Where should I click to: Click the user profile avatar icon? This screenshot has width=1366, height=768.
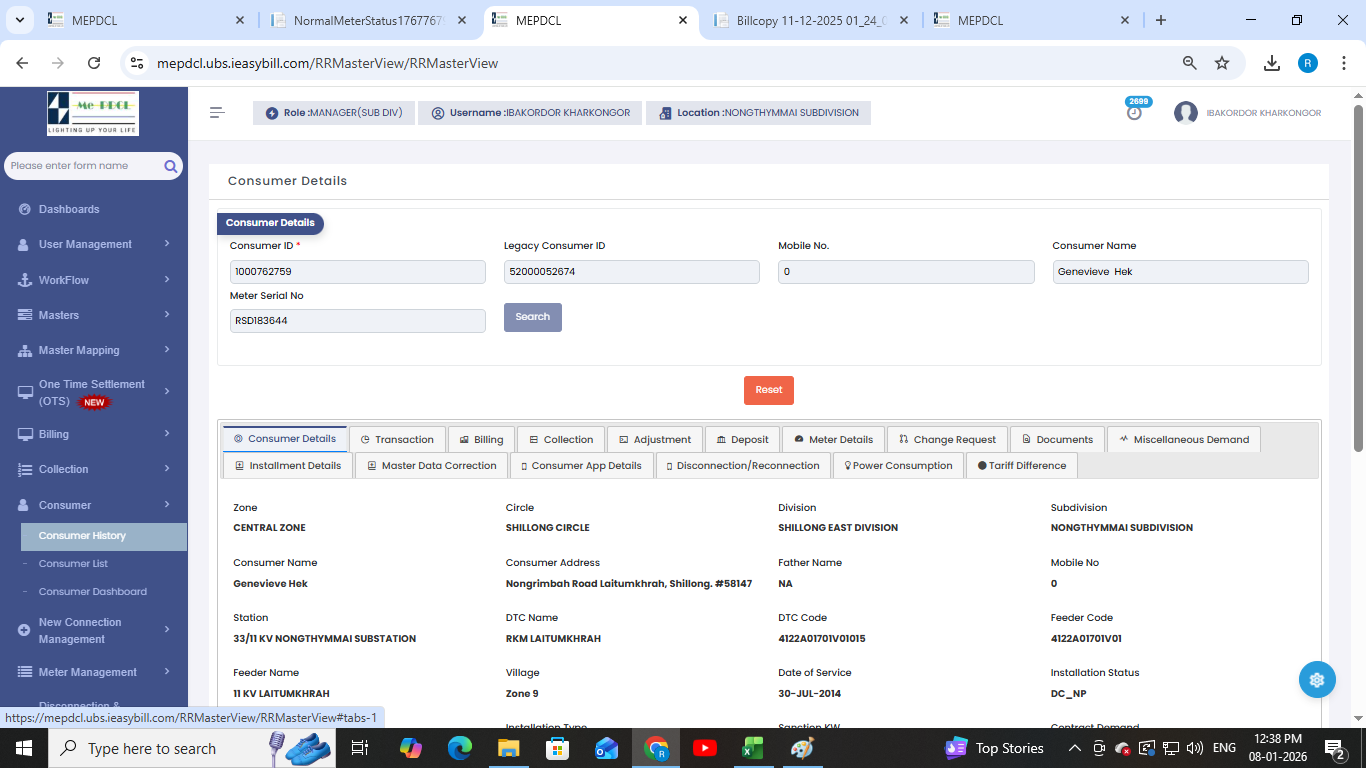(1186, 113)
